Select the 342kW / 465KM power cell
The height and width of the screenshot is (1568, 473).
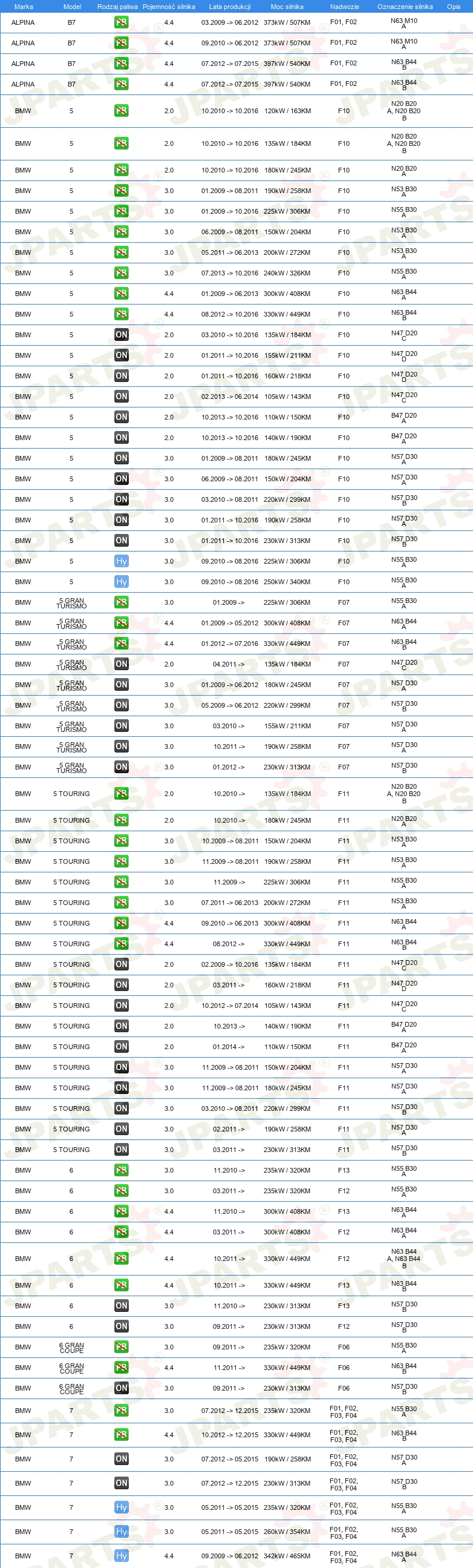coord(287,1556)
